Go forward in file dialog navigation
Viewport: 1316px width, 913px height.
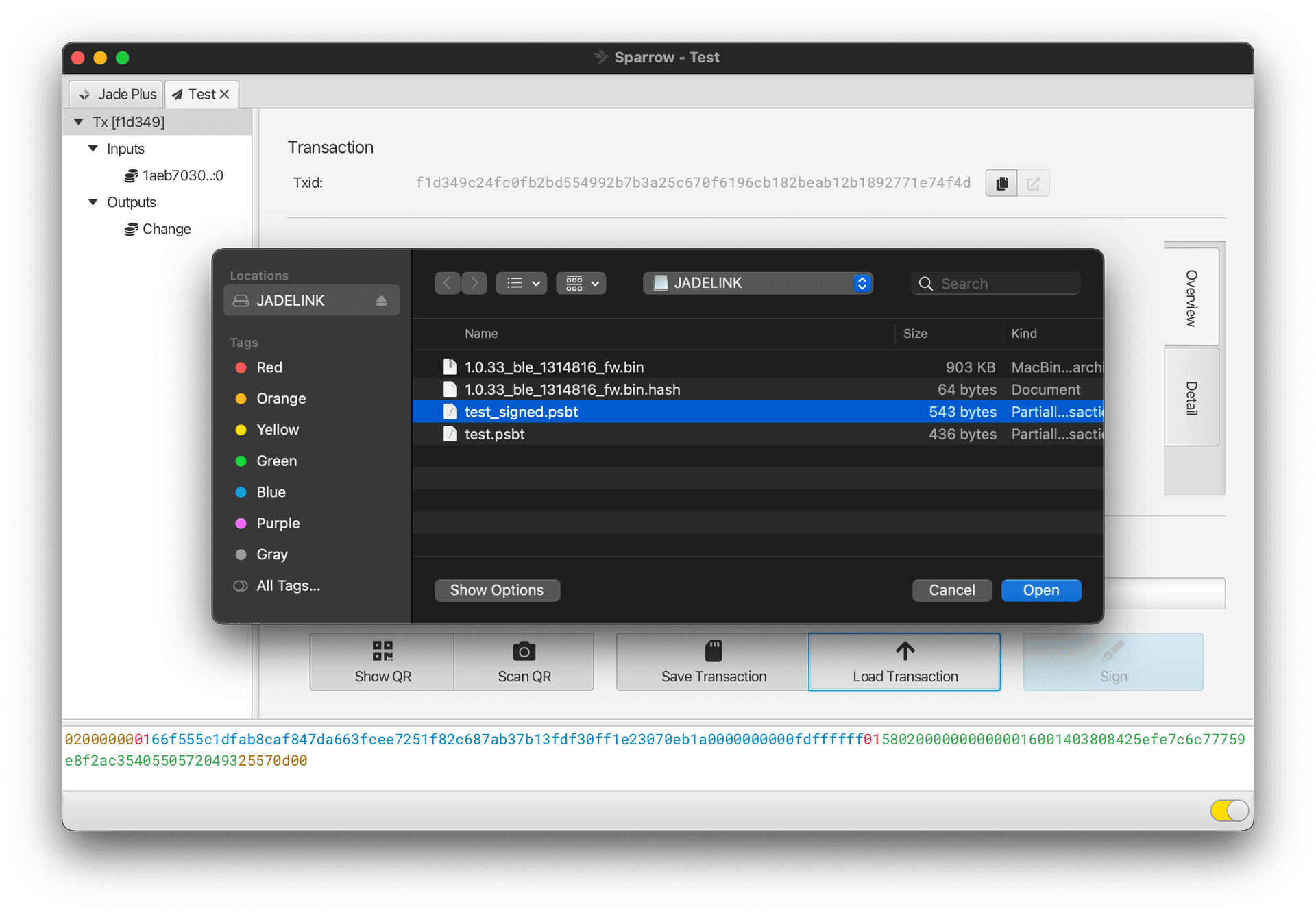click(x=474, y=283)
